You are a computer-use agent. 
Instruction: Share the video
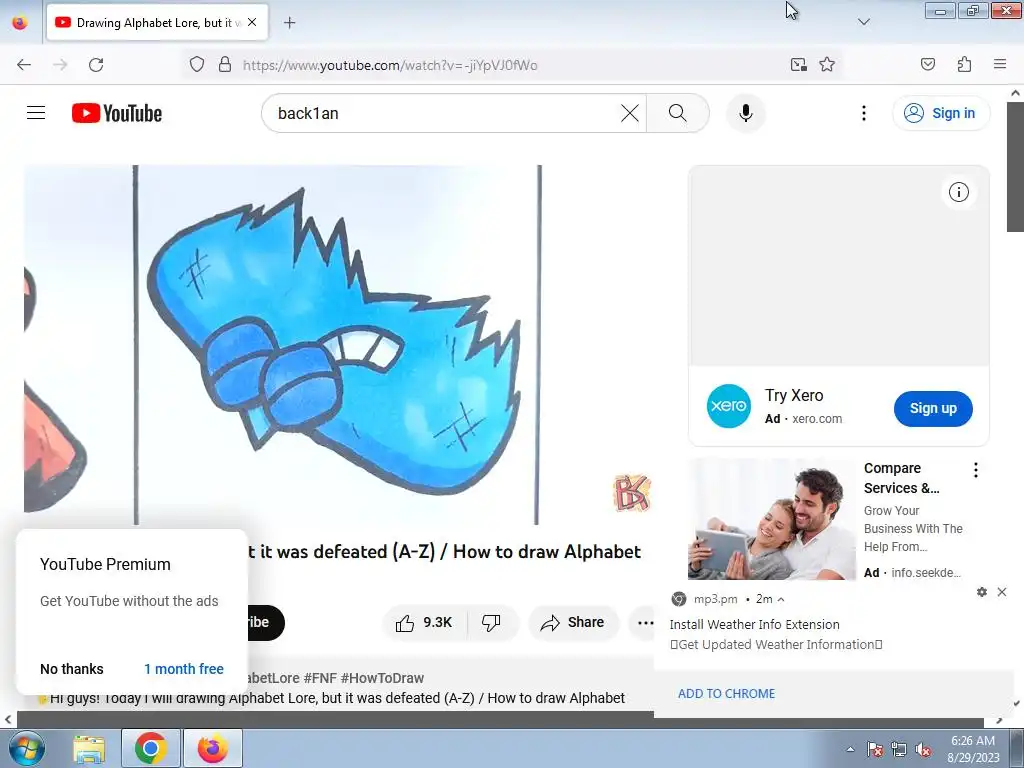tap(572, 622)
